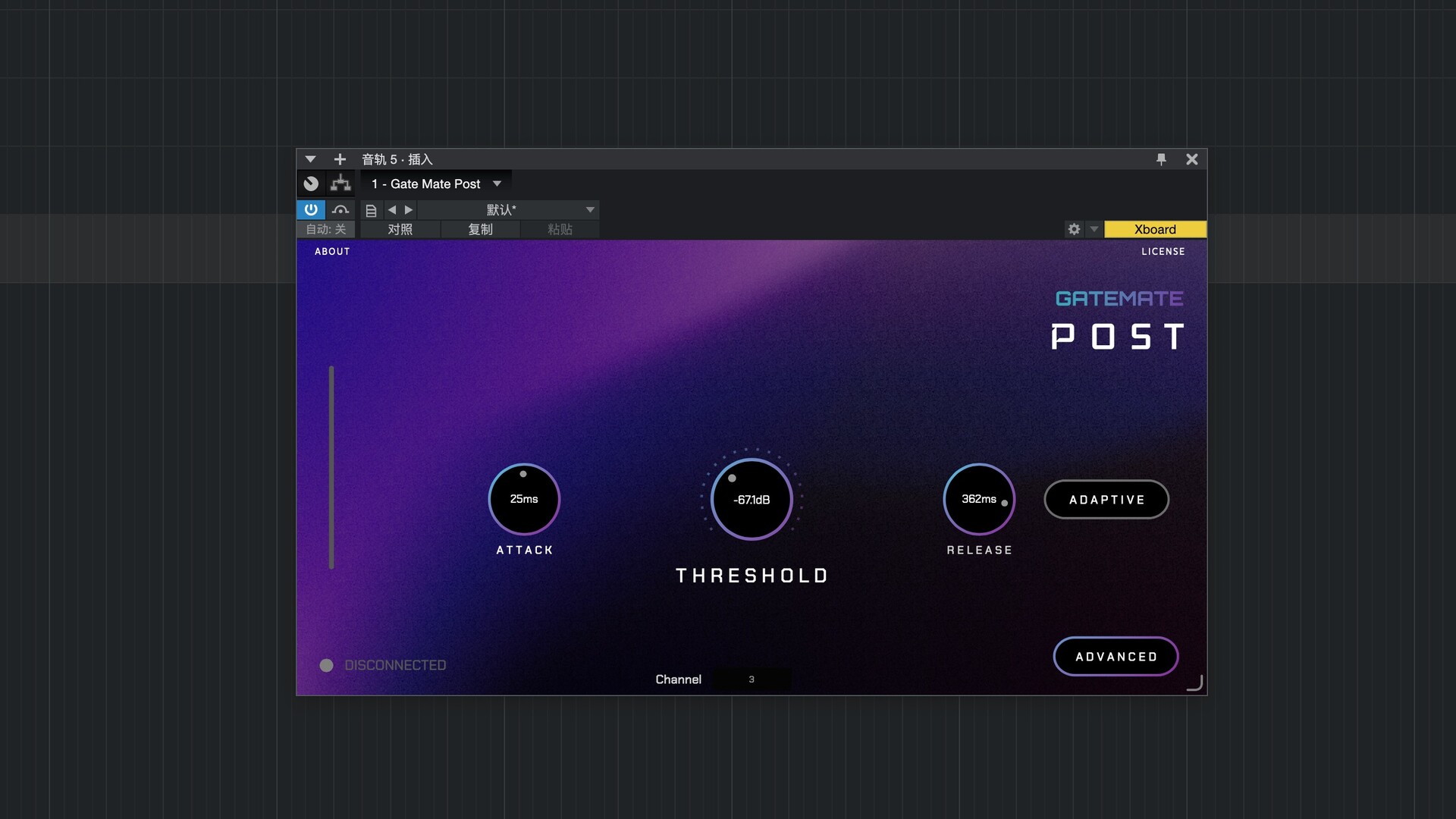The width and height of the screenshot is (1456, 819).
Task: Click the 音轨 5 · 插入 title text
Action: 397,159
